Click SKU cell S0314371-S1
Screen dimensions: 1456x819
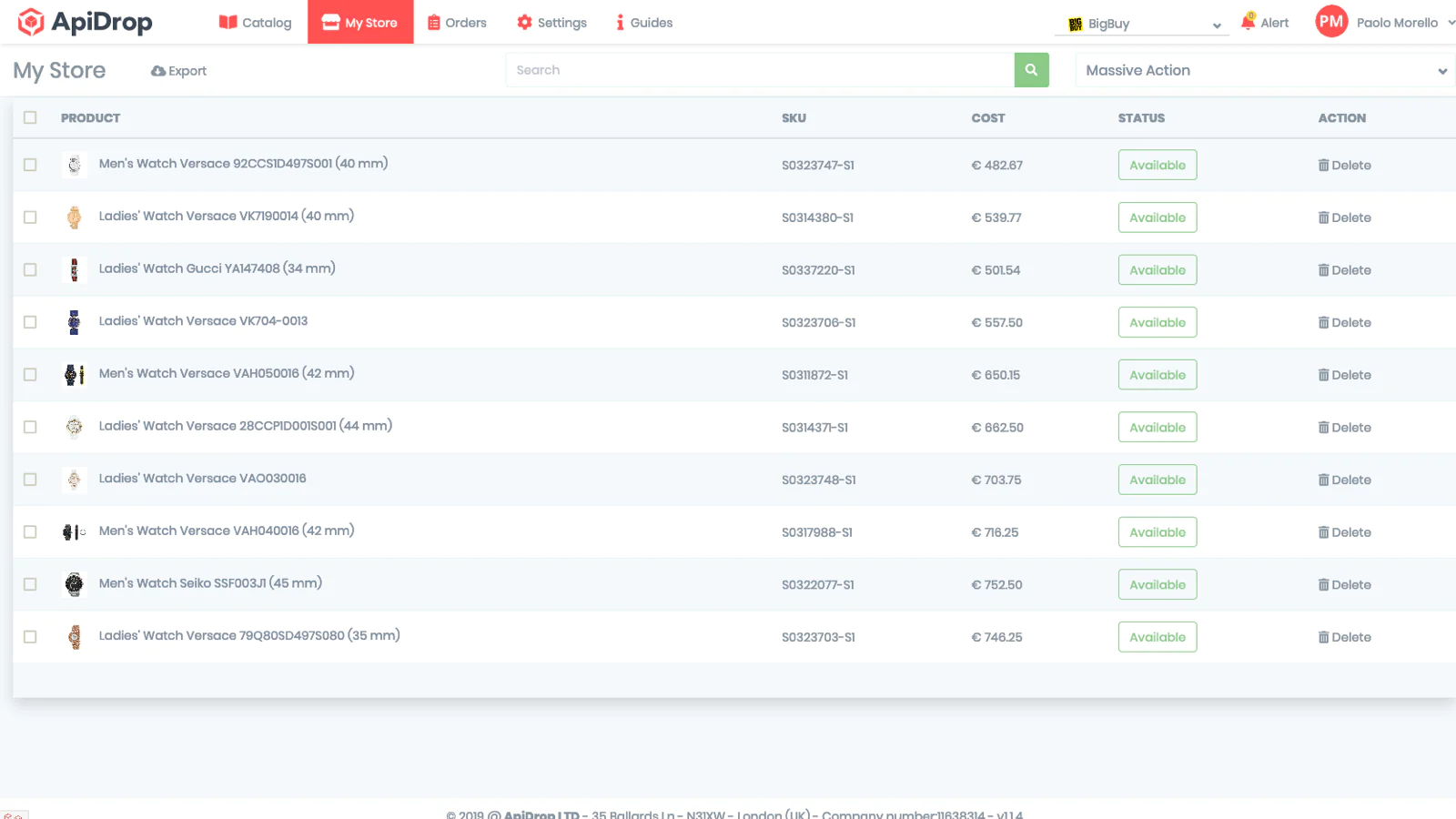pos(814,428)
